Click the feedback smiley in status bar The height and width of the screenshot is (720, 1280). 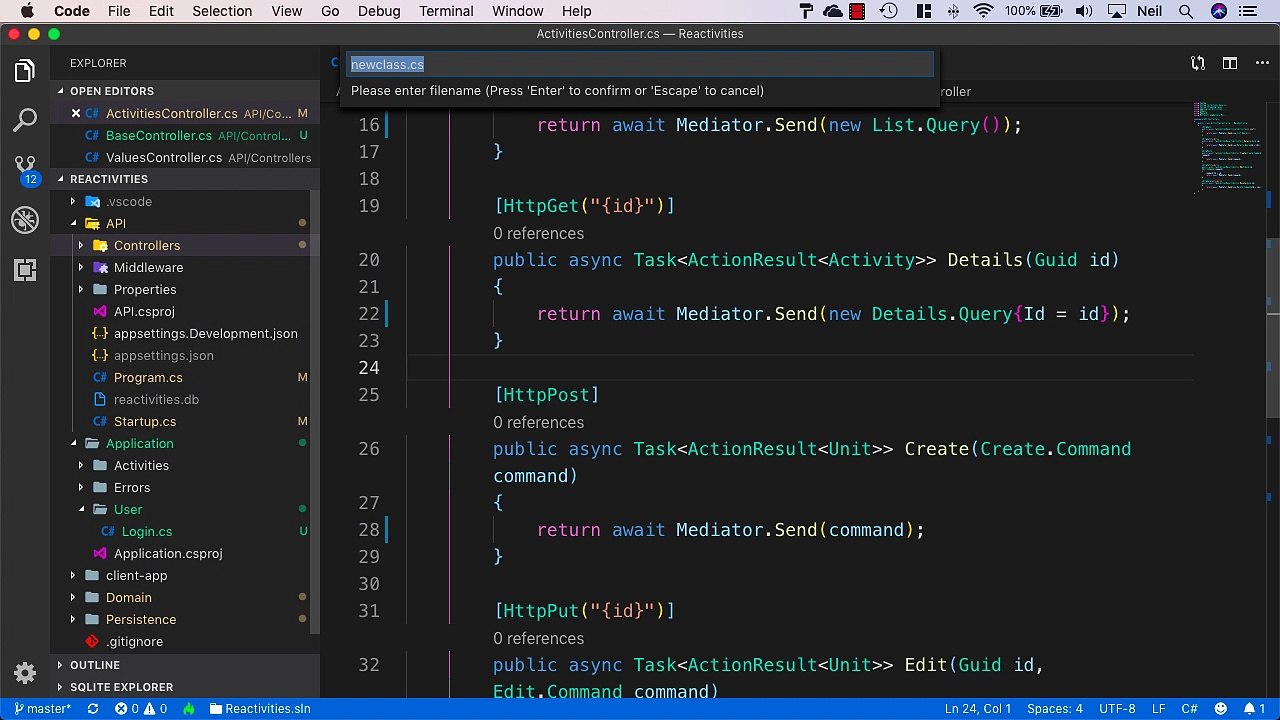pyautogui.click(x=1218, y=708)
